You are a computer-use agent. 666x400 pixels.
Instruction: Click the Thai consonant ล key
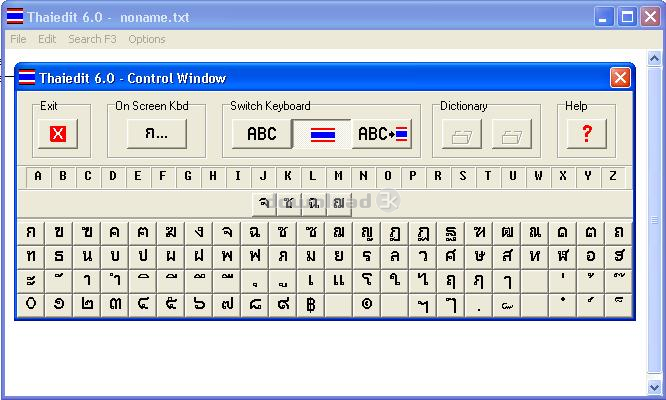[395, 256]
